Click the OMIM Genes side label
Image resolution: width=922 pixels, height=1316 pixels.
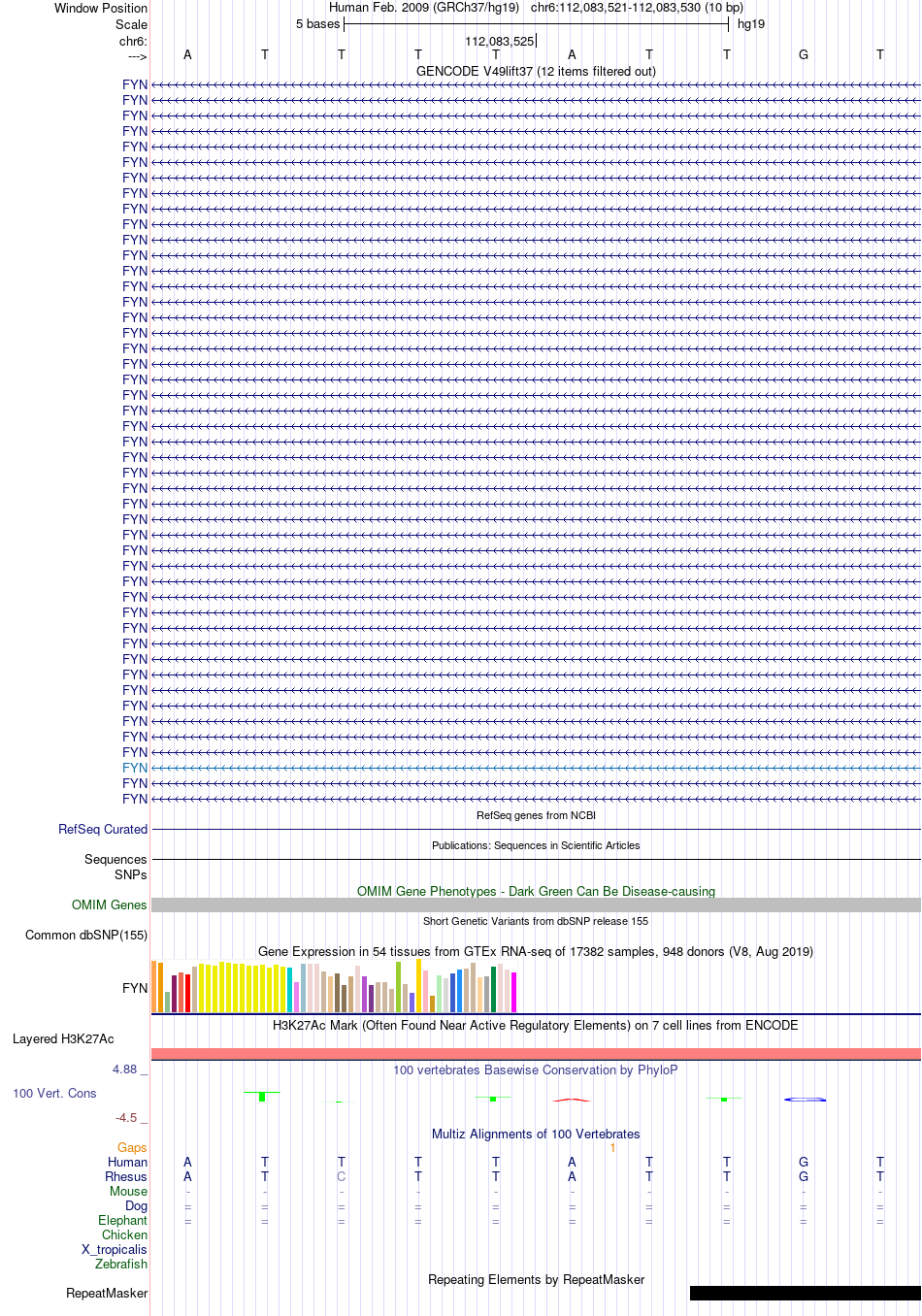(110, 905)
